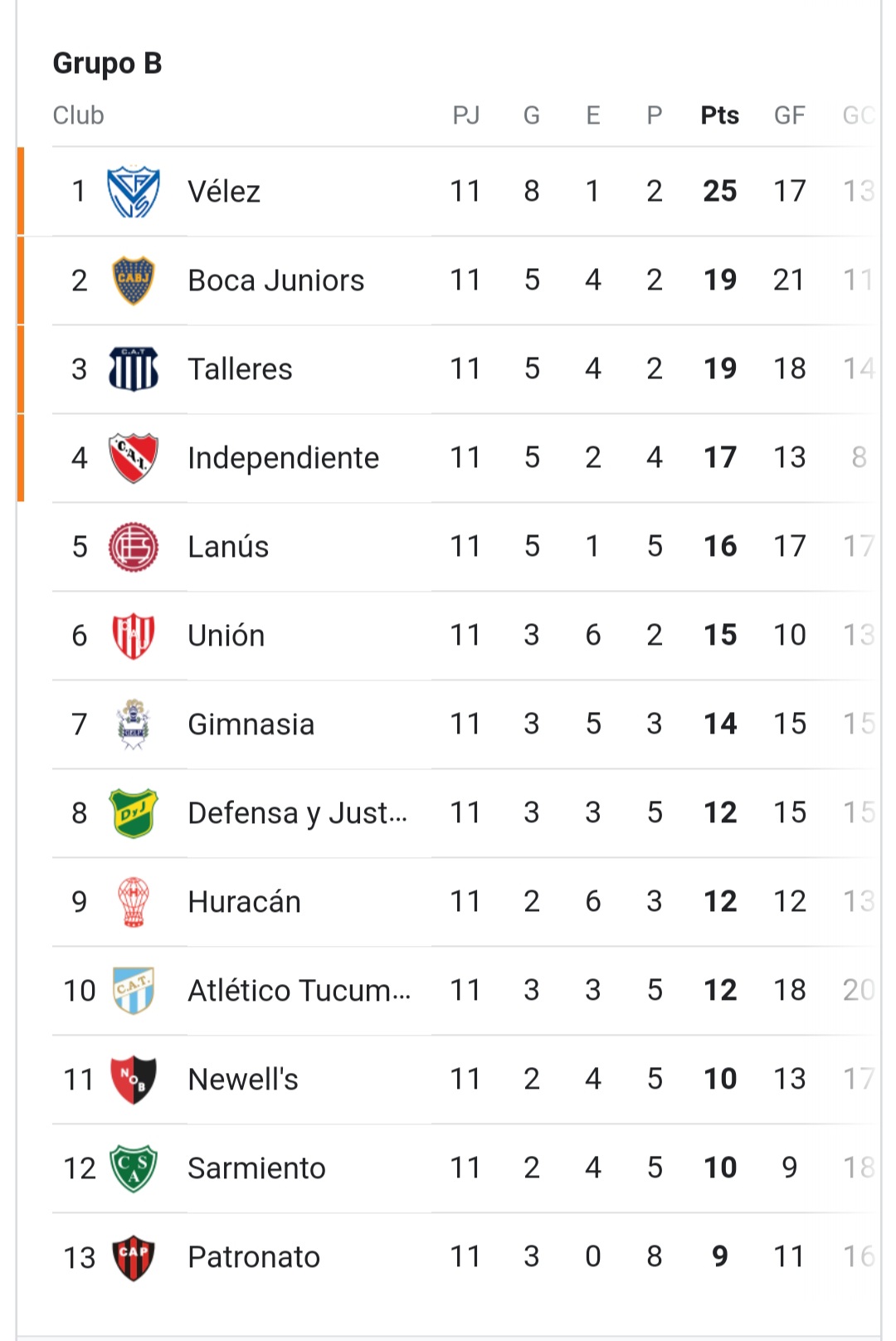
Task: Tap the Sarmiento green crest icon
Action: [x=134, y=1168]
